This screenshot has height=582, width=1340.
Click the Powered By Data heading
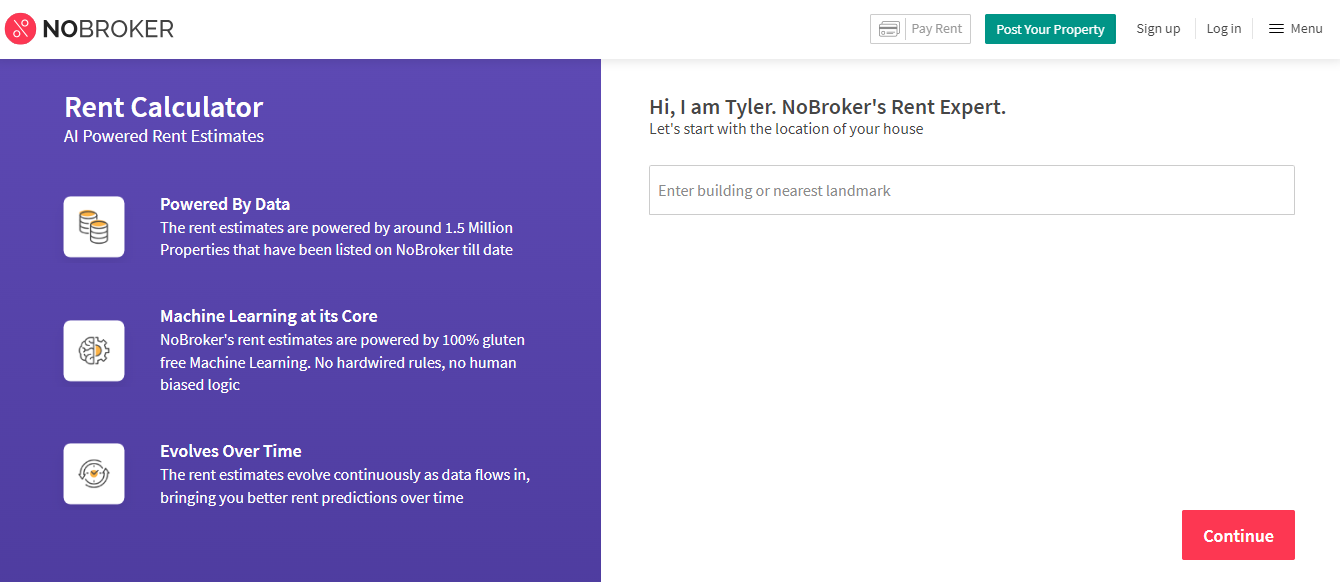point(225,204)
